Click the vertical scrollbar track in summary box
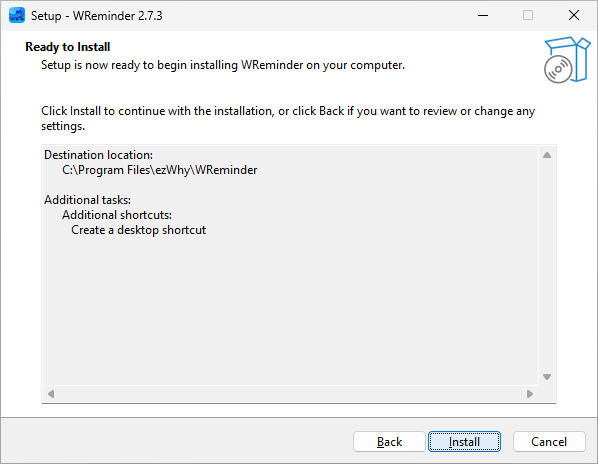598x464 pixels. pyautogui.click(x=547, y=266)
